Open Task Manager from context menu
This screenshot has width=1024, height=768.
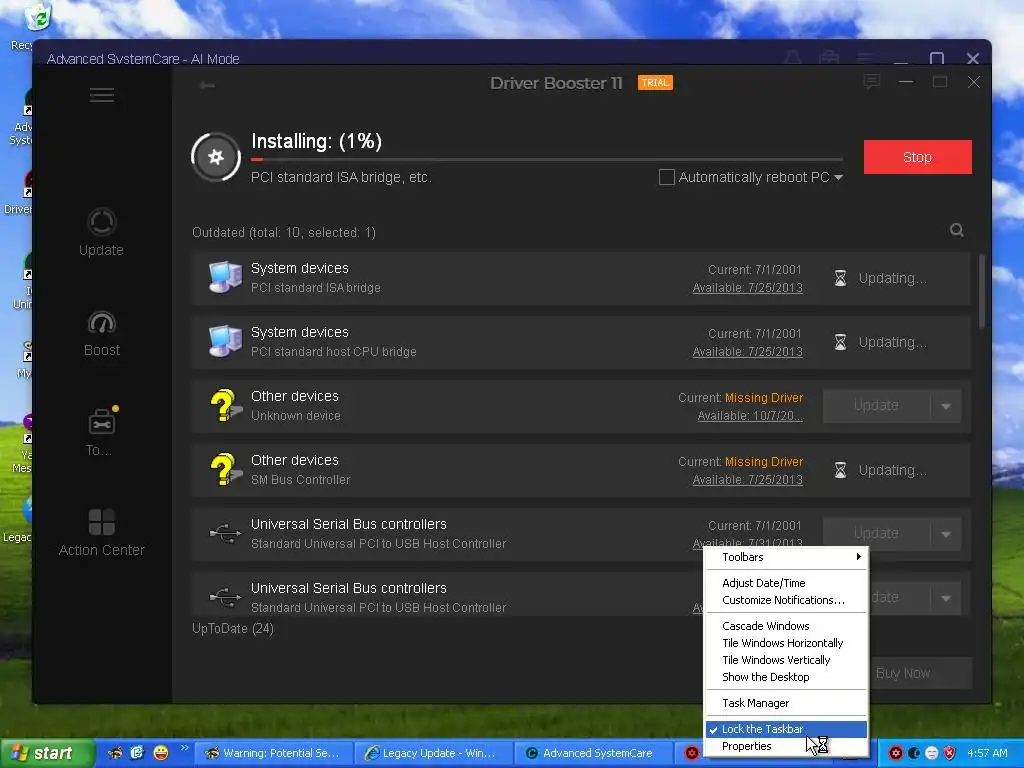point(786,703)
